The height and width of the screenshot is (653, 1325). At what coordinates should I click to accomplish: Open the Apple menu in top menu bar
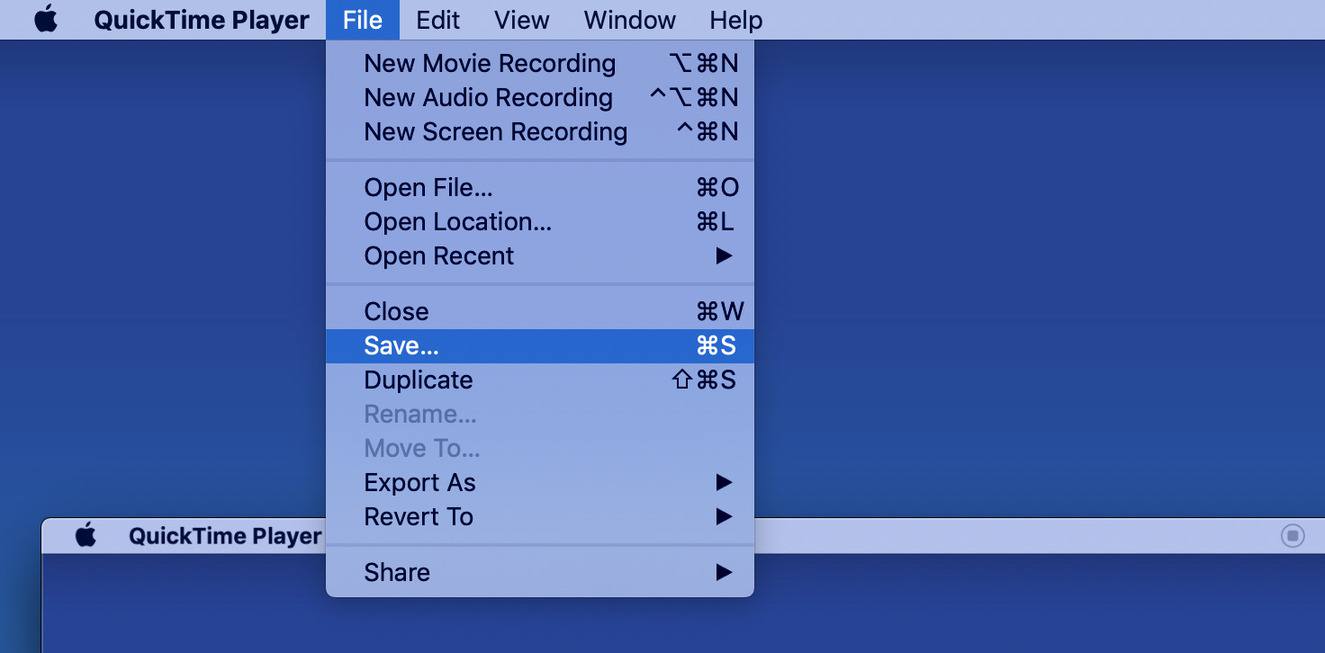point(46,19)
